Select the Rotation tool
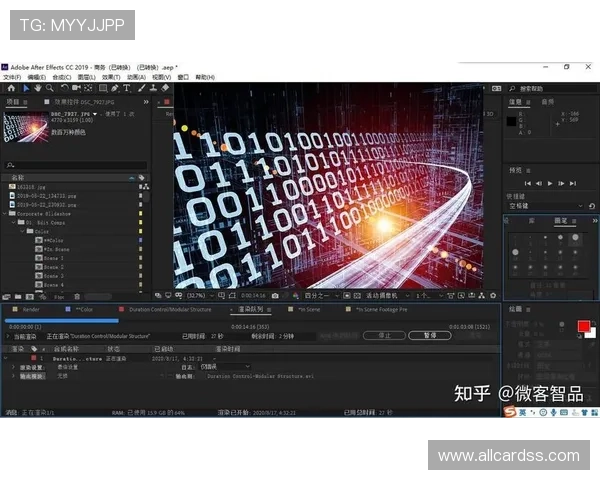Image resolution: width=600 pixels, height=480 pixels. tap(64, 88)
